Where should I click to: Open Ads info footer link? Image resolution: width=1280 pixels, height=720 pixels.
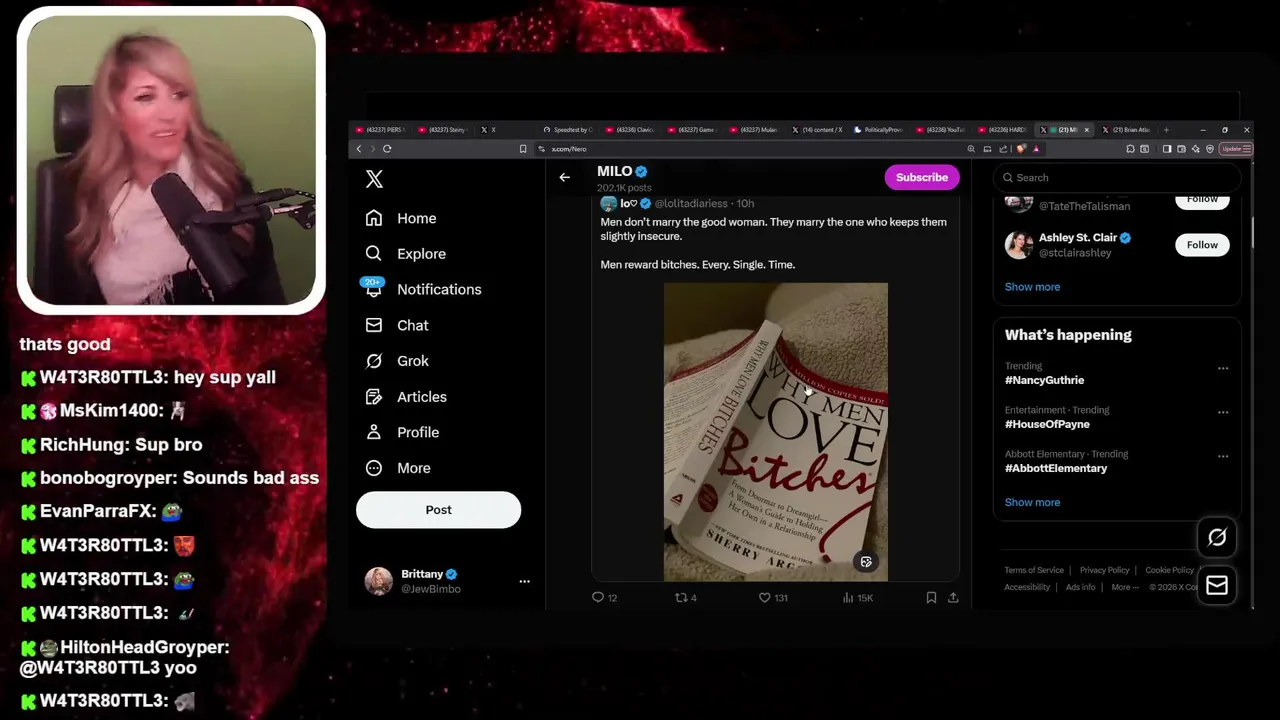(x=1080, y=587)
